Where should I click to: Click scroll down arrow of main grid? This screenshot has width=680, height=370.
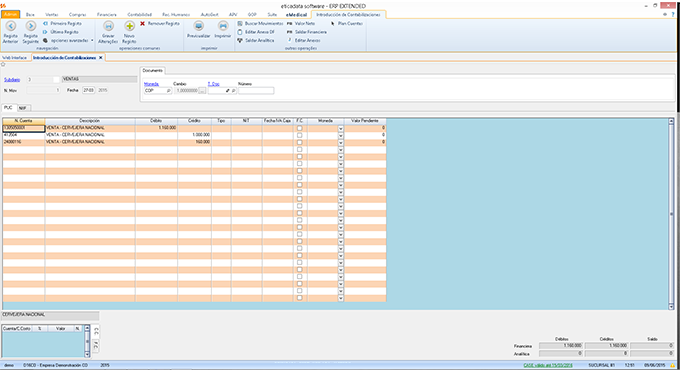[671, 306]
